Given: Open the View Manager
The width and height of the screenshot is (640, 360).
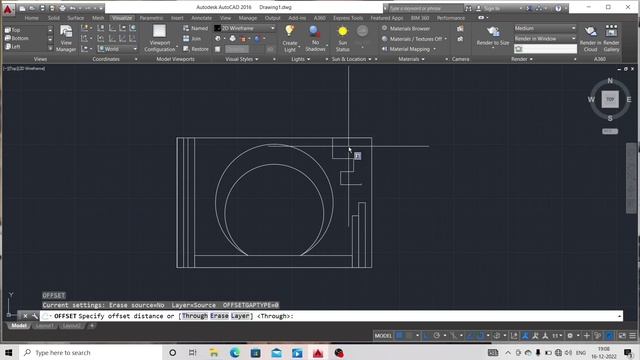Looking at the screenshot, I should (x=66, y=38).
